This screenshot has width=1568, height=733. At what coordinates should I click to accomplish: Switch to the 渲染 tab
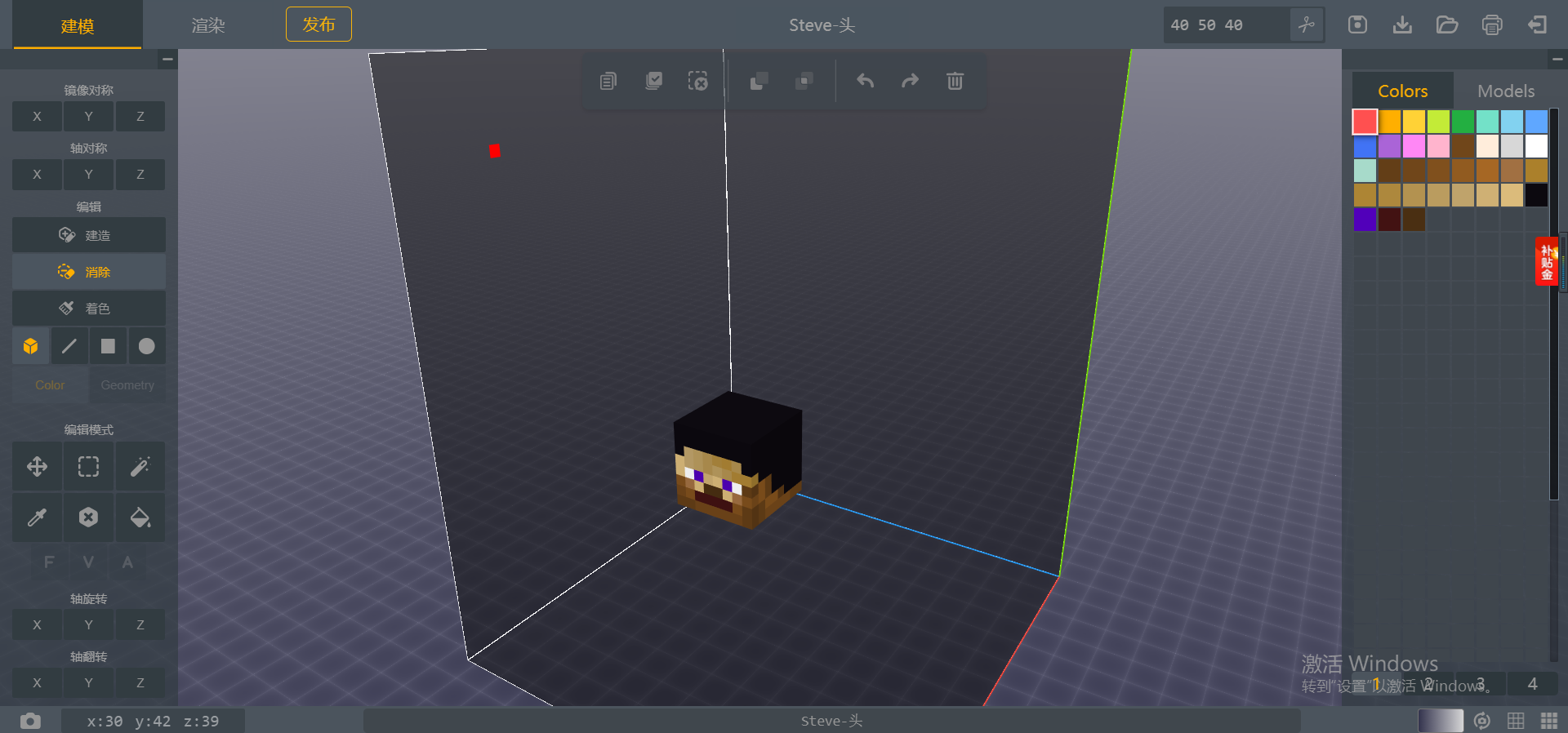208,25
